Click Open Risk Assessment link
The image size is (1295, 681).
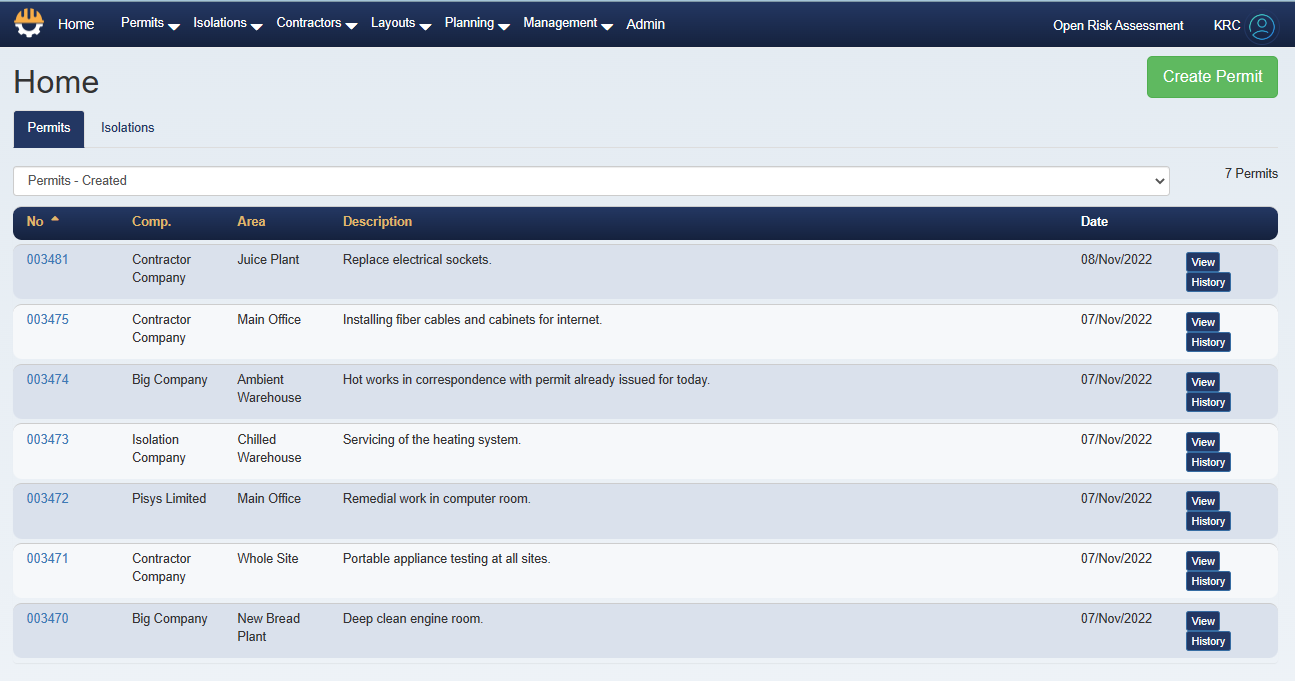[1118, 26]
